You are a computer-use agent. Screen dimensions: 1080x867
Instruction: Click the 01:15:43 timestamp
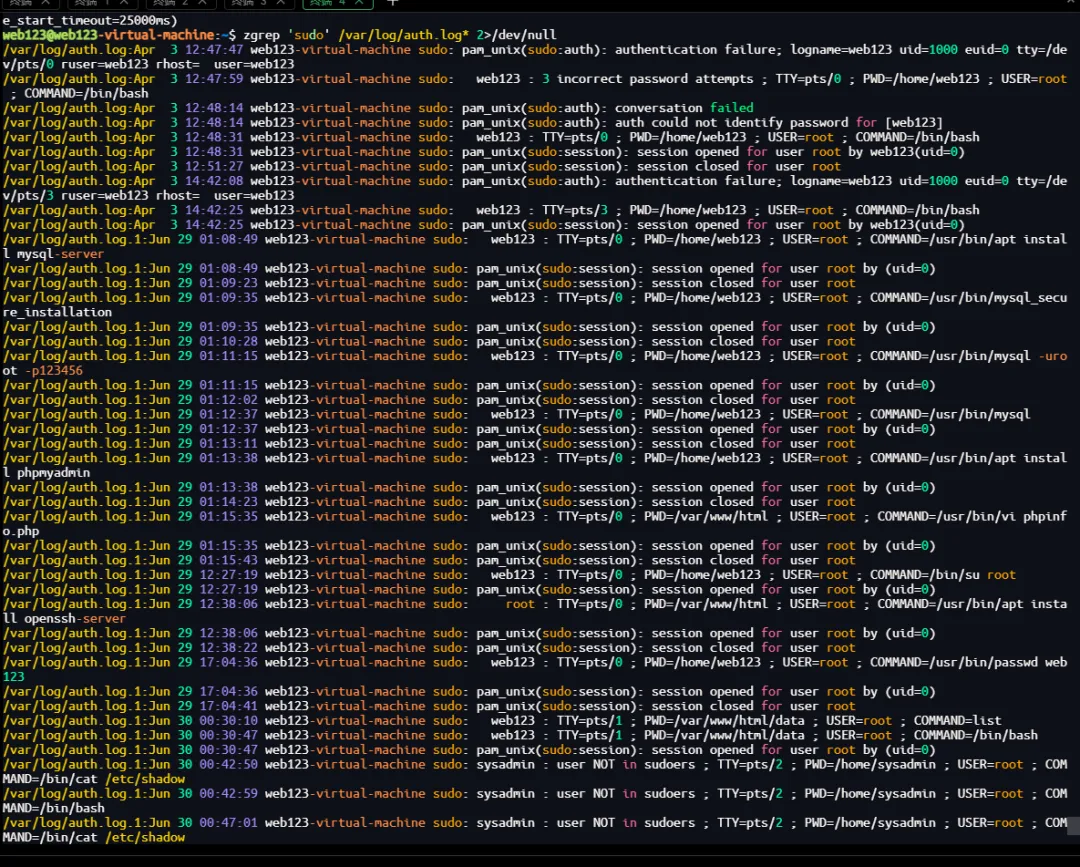coord(228,560)
